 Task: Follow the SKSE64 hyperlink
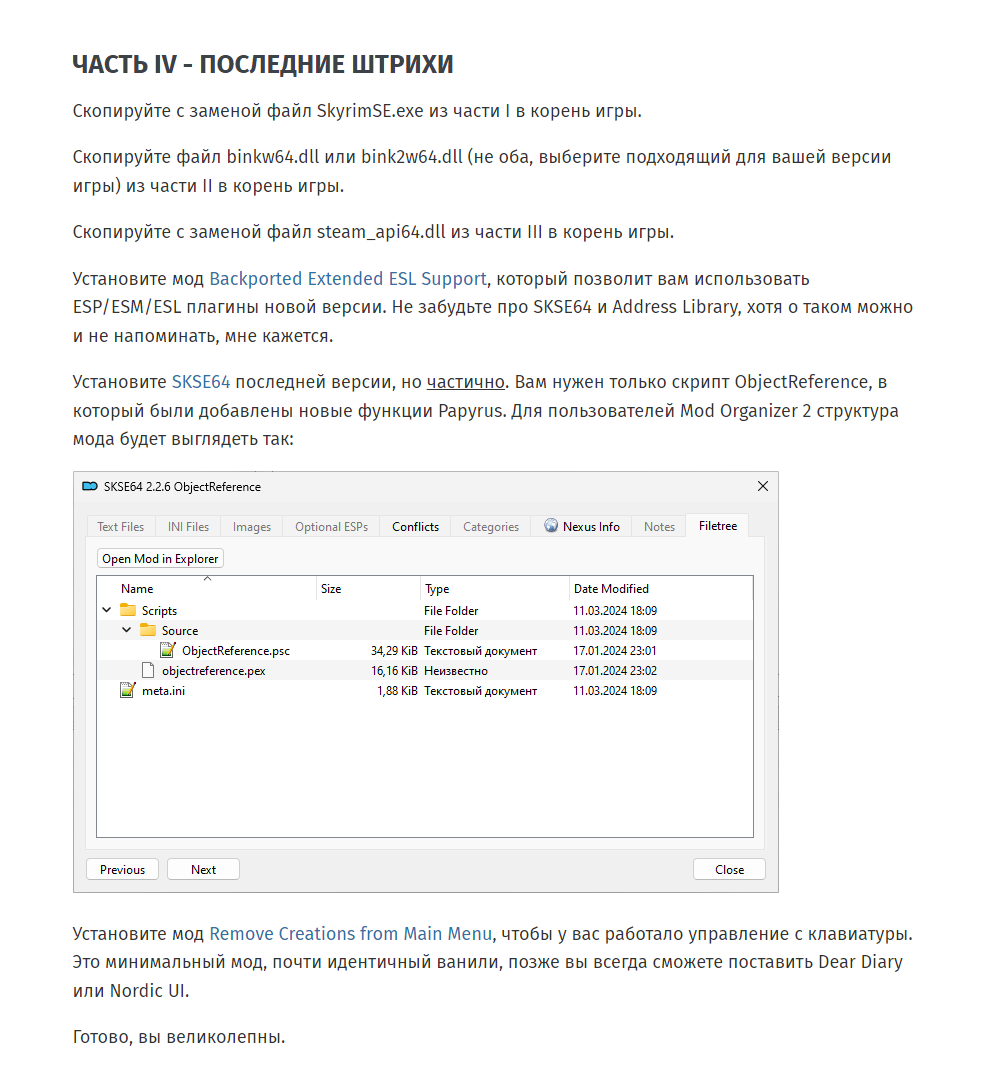[x=201, y=381]
